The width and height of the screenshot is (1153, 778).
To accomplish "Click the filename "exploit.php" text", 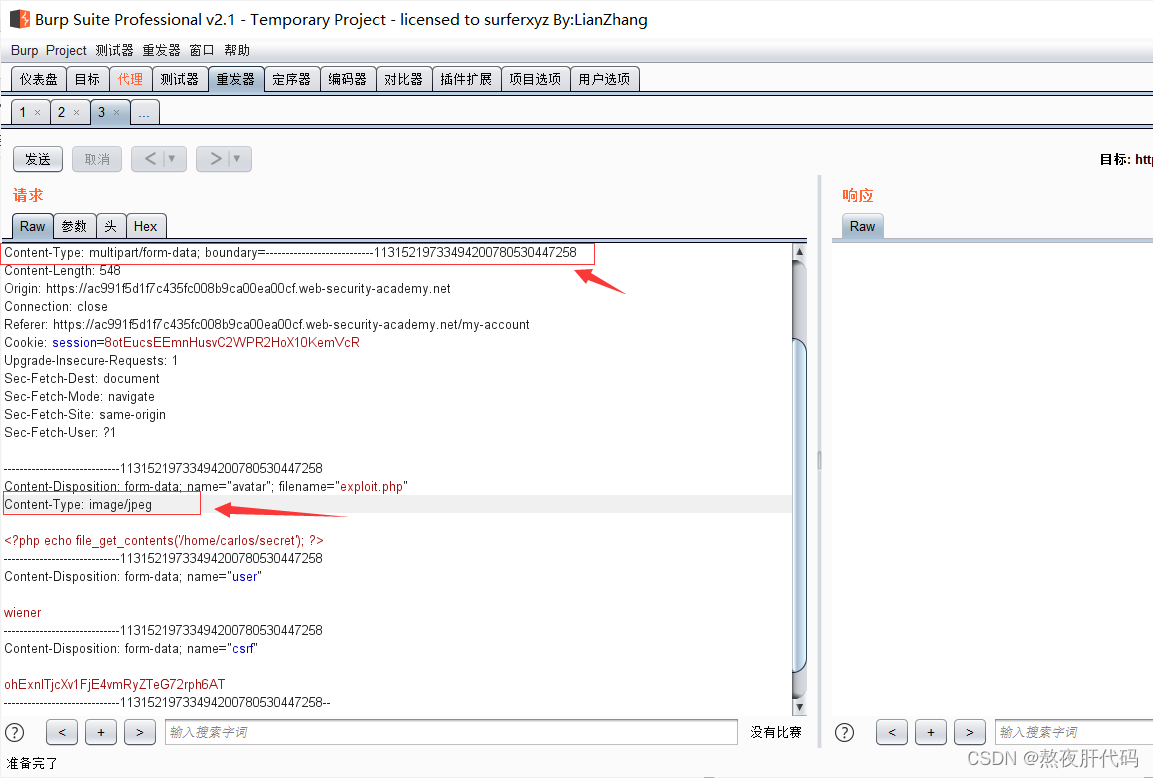I will click(x=371, y=487).
